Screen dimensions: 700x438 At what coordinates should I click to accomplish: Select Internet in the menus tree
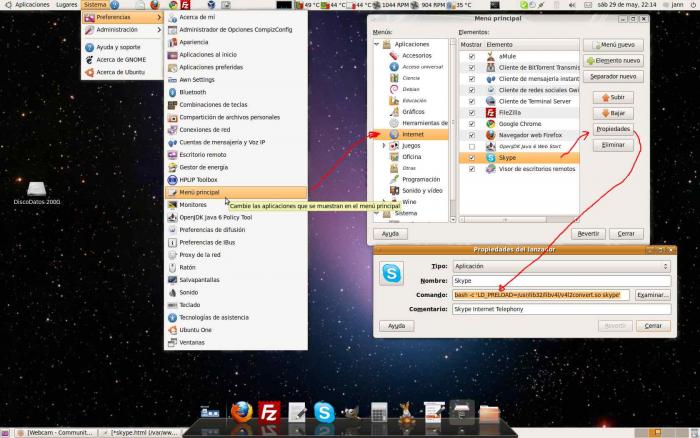click(x=411, y=134)
